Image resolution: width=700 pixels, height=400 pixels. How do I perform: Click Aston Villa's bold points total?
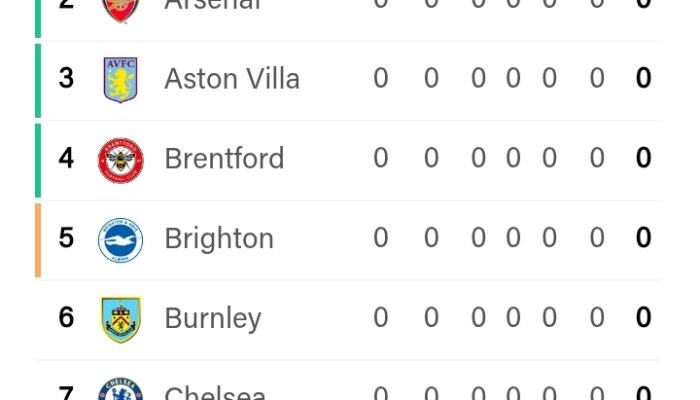[643, 78]
